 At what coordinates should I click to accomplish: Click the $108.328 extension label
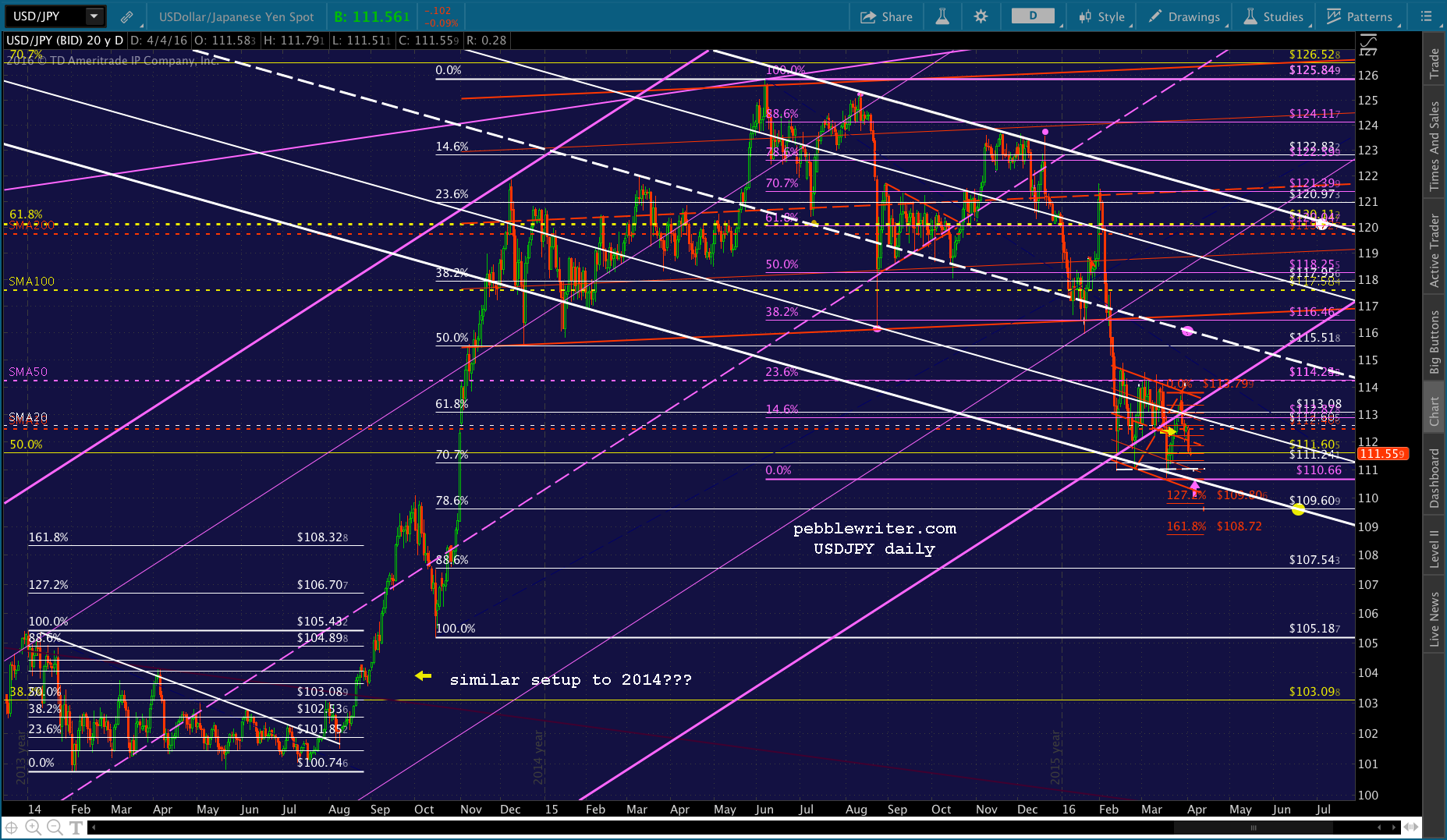322,537
